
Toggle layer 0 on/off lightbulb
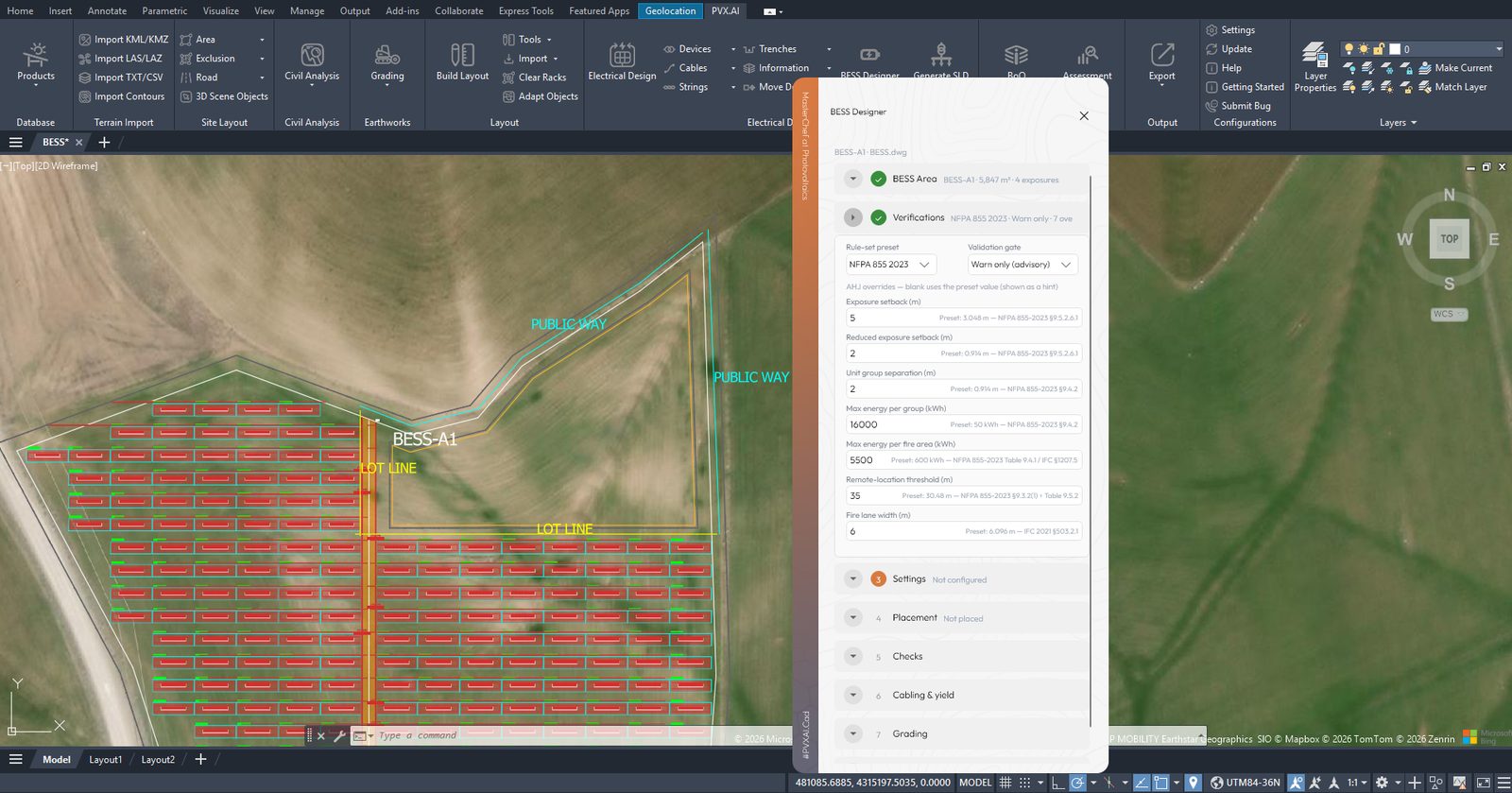pyautogui.click(x=1349, y=49)
